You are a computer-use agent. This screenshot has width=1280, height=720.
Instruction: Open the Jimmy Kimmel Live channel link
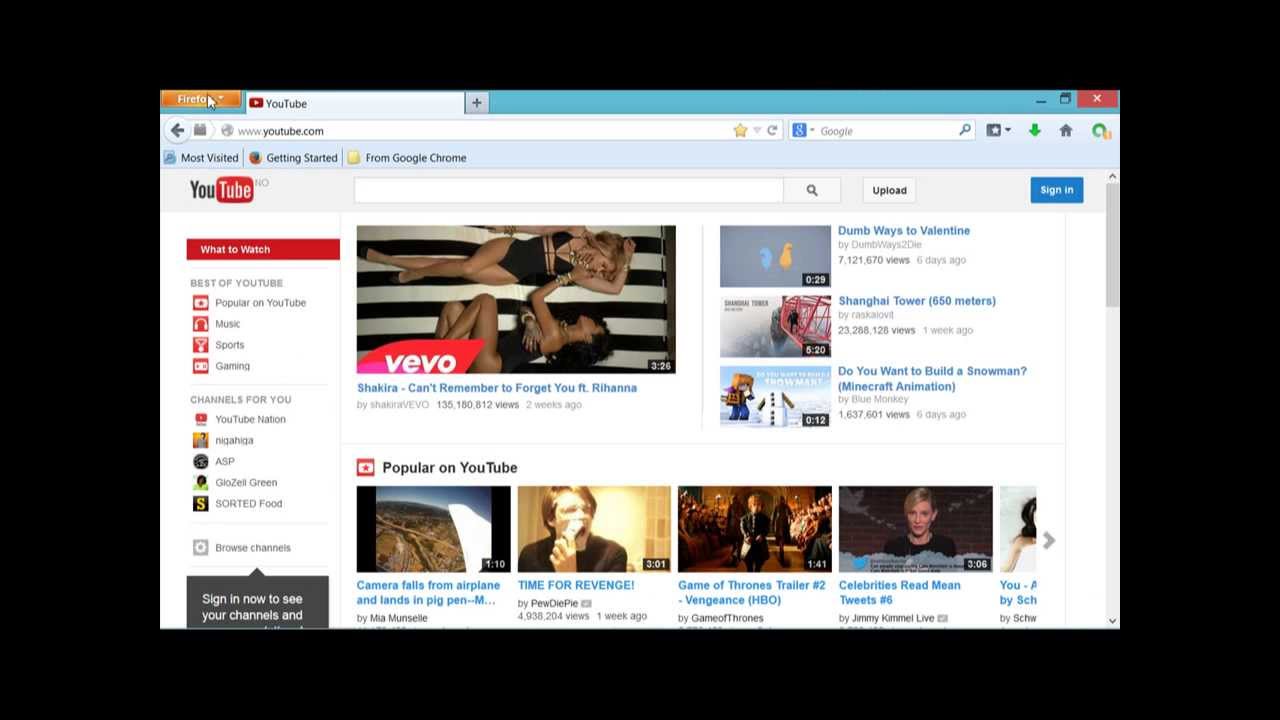pyautogui.click(x=893, y=618)
